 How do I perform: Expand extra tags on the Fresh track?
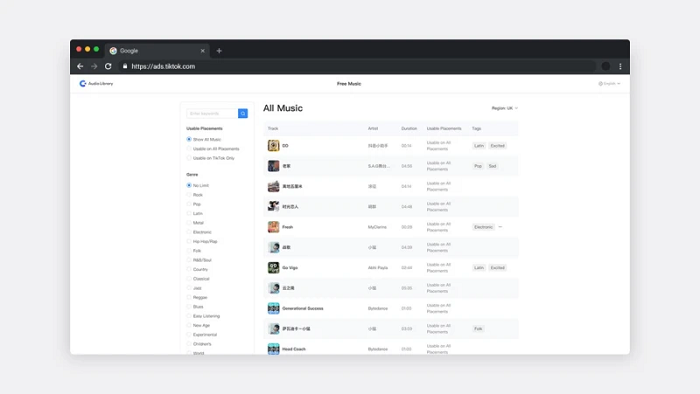[500, 227]
